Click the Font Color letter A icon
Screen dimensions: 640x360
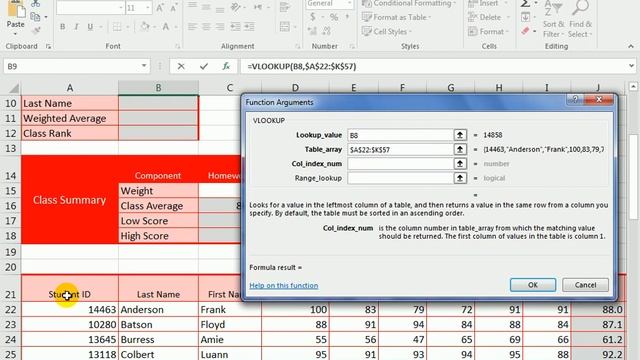point(166,27)
